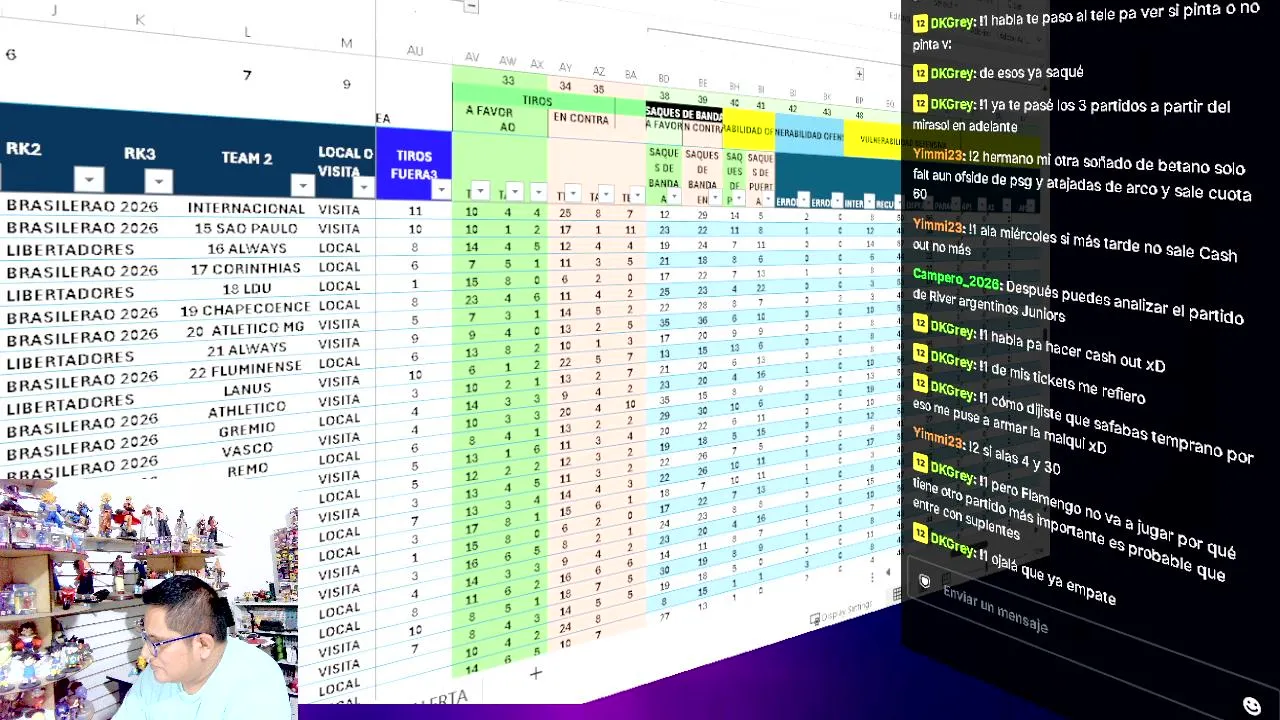The width and height of the screenshot is (1280, 720).
Task: Click the 'TIROS FUERA3' blue header cell
Action: [x=414, y=164]
